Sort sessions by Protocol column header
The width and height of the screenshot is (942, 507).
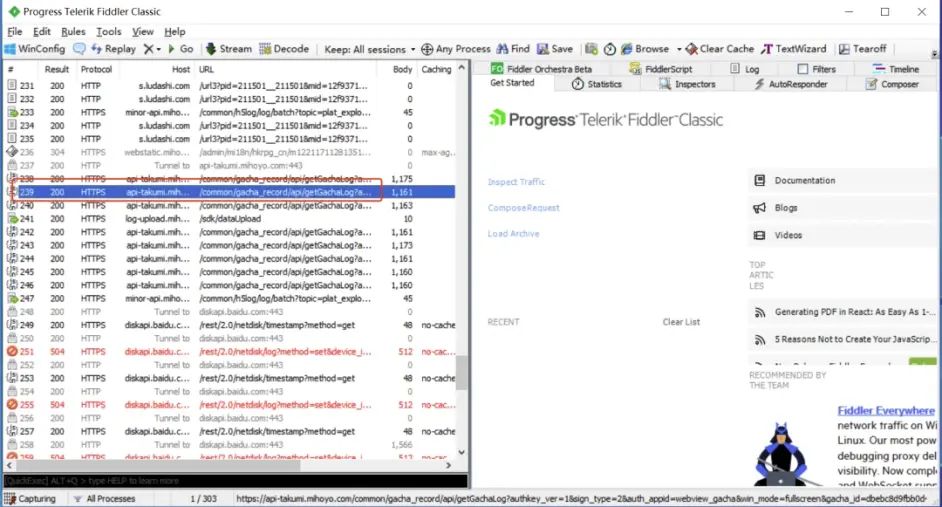(x=96, y=70)
